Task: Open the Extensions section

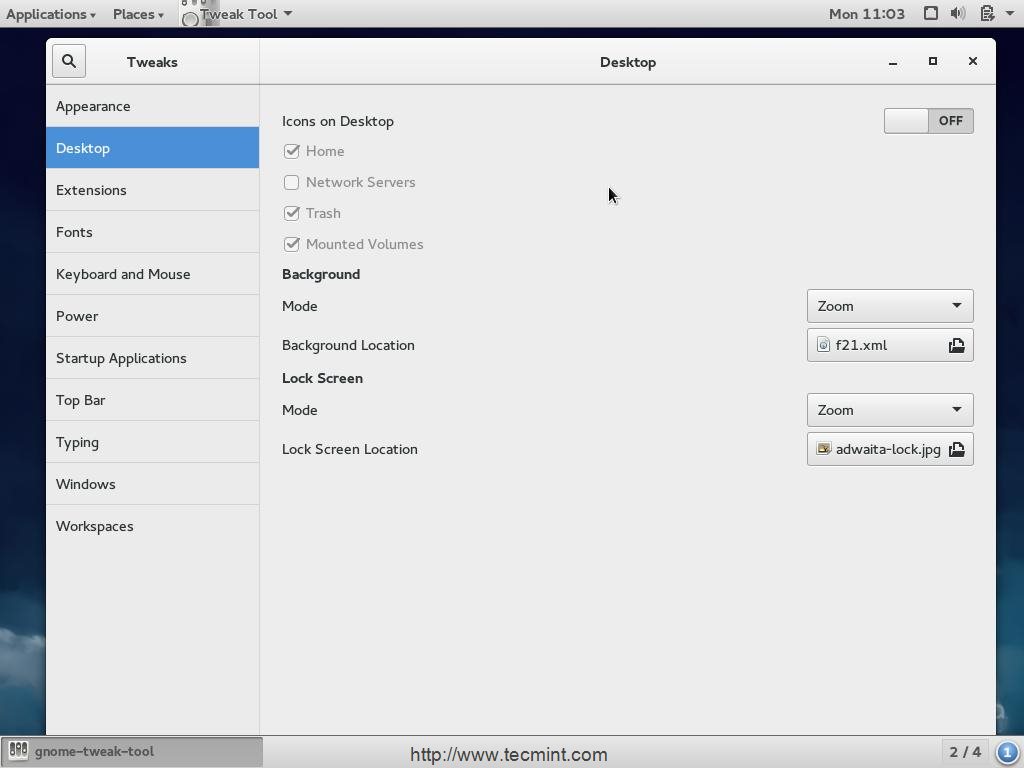Action: [x=152, y=190]
